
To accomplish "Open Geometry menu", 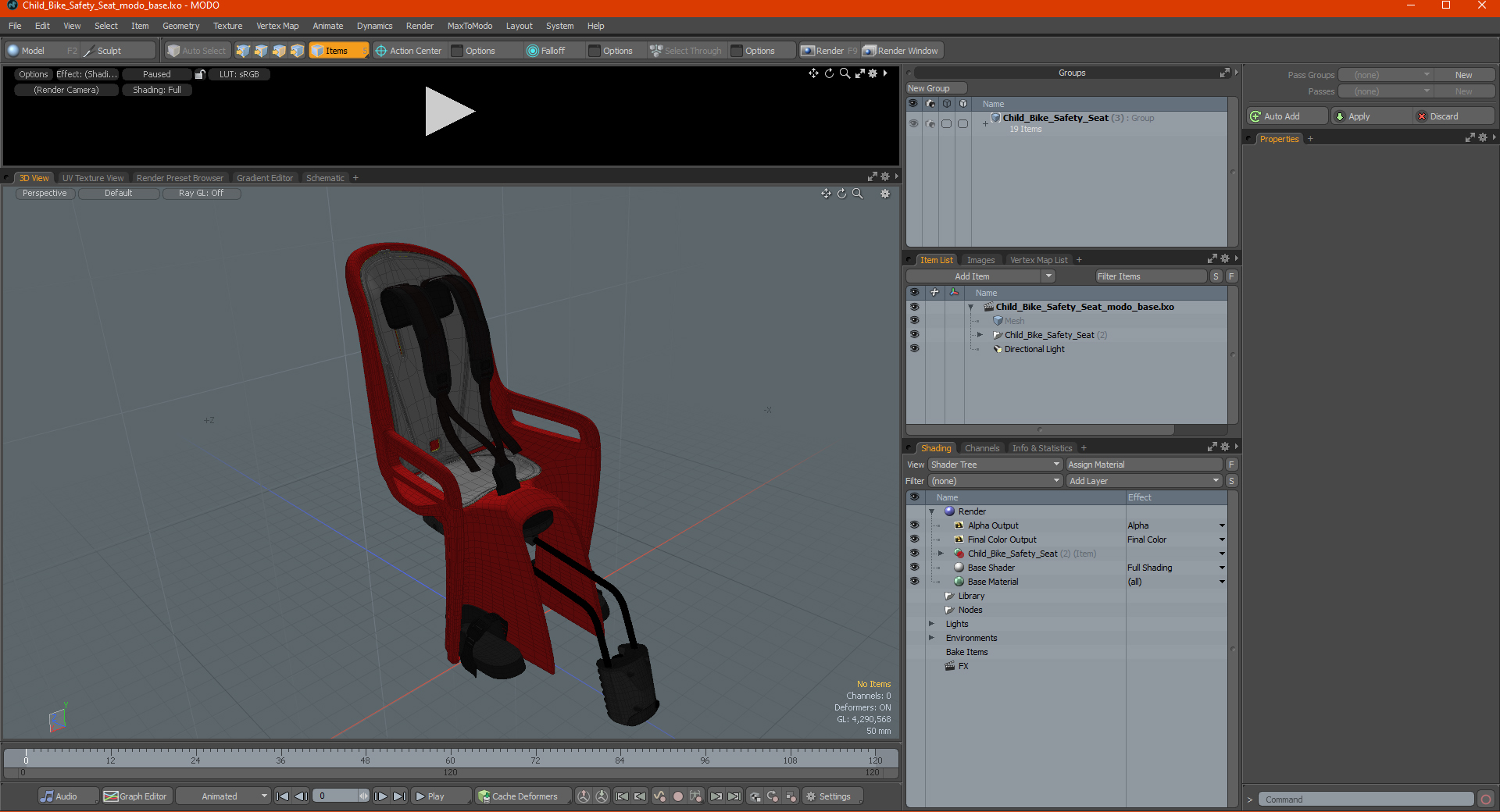I will click(x=180, y=26).
